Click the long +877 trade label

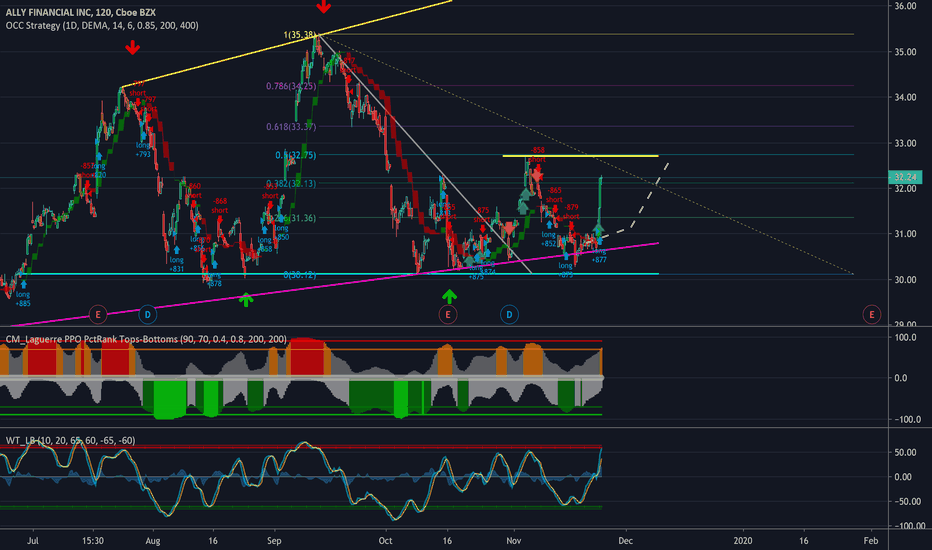point(599,256)
